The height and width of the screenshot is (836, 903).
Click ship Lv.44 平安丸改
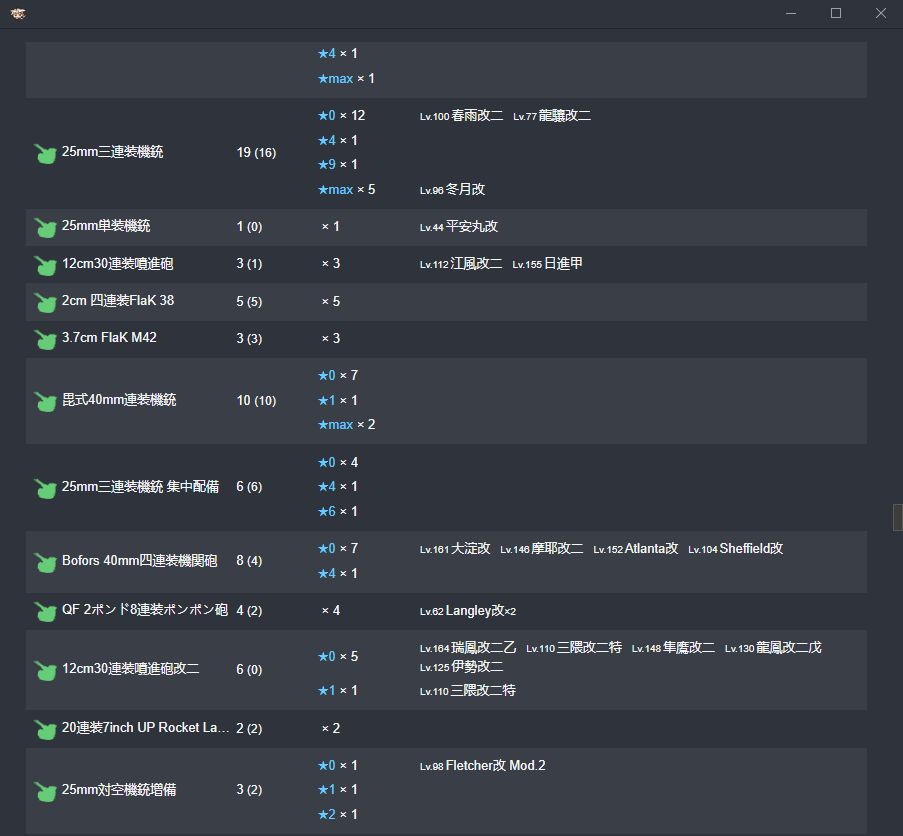458,226
